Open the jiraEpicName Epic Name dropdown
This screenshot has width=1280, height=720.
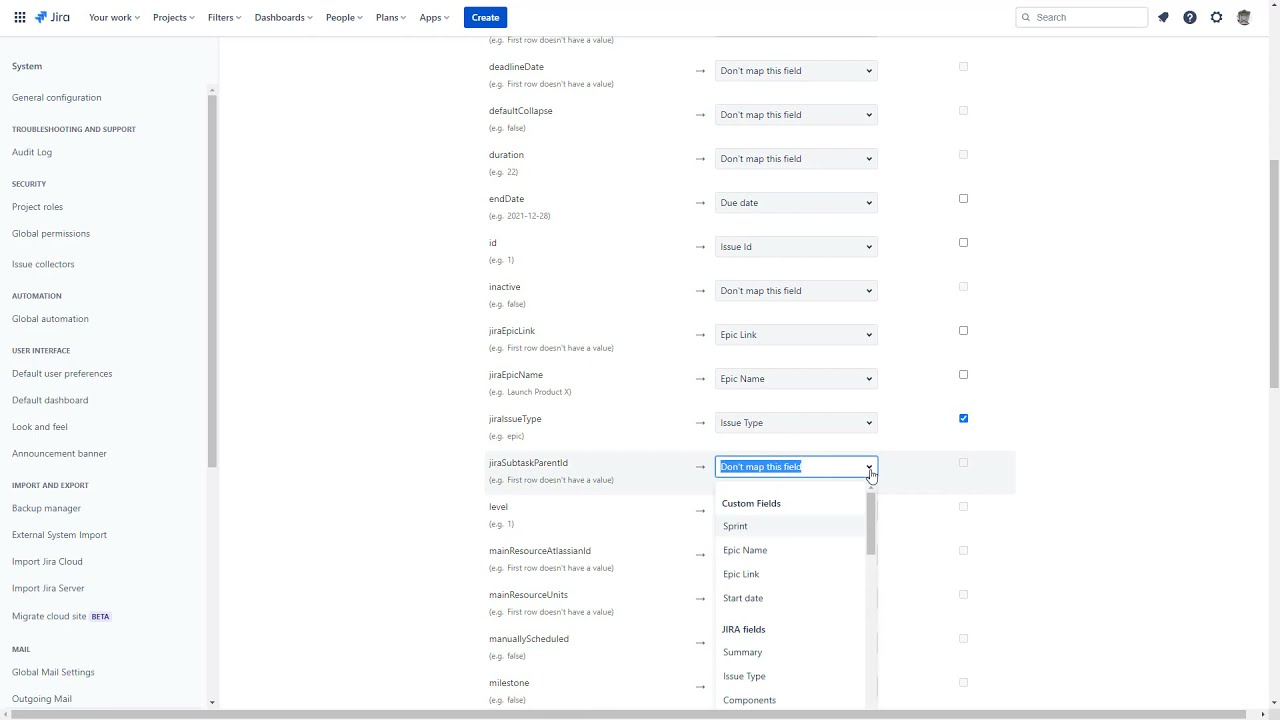coord(796,379)
